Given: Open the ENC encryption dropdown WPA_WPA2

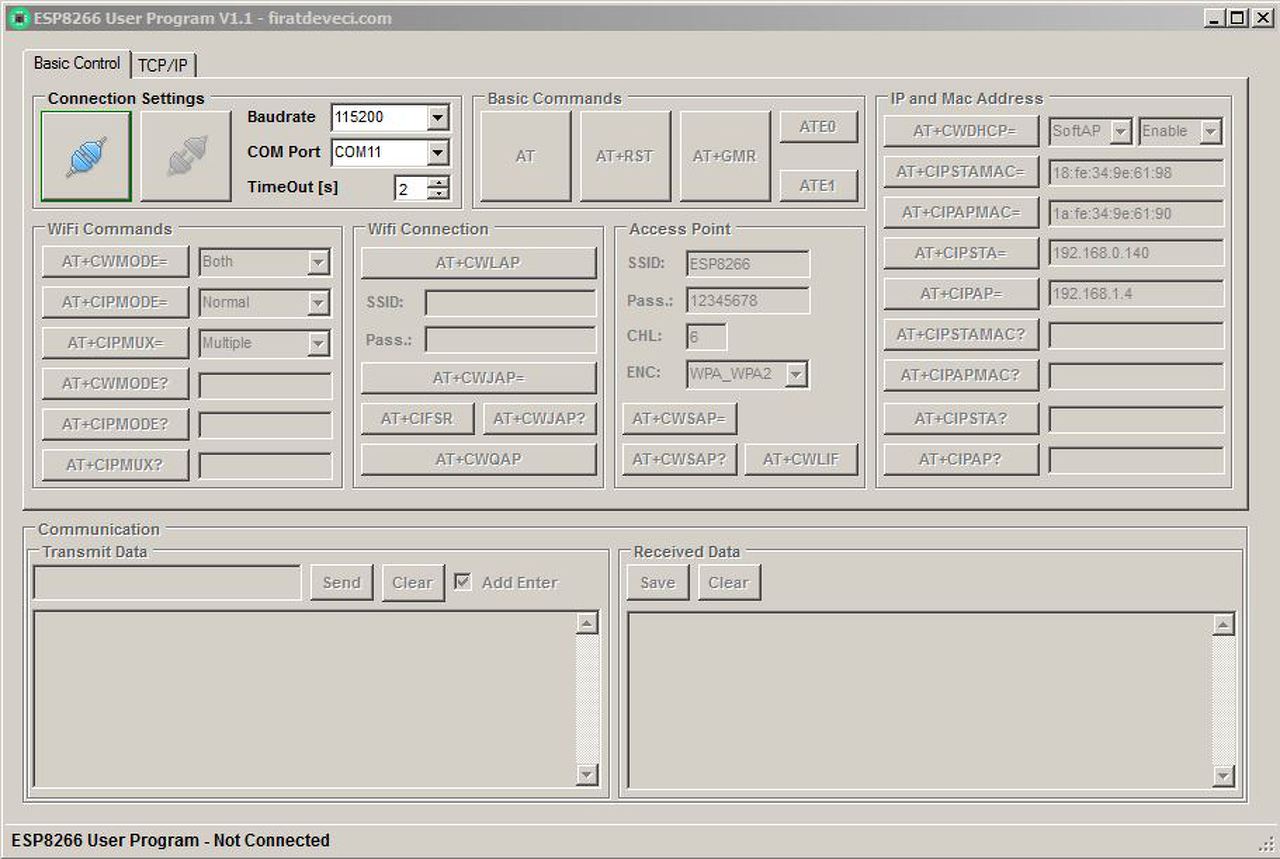Looking at the screenshot, I should tap(796, 375).
